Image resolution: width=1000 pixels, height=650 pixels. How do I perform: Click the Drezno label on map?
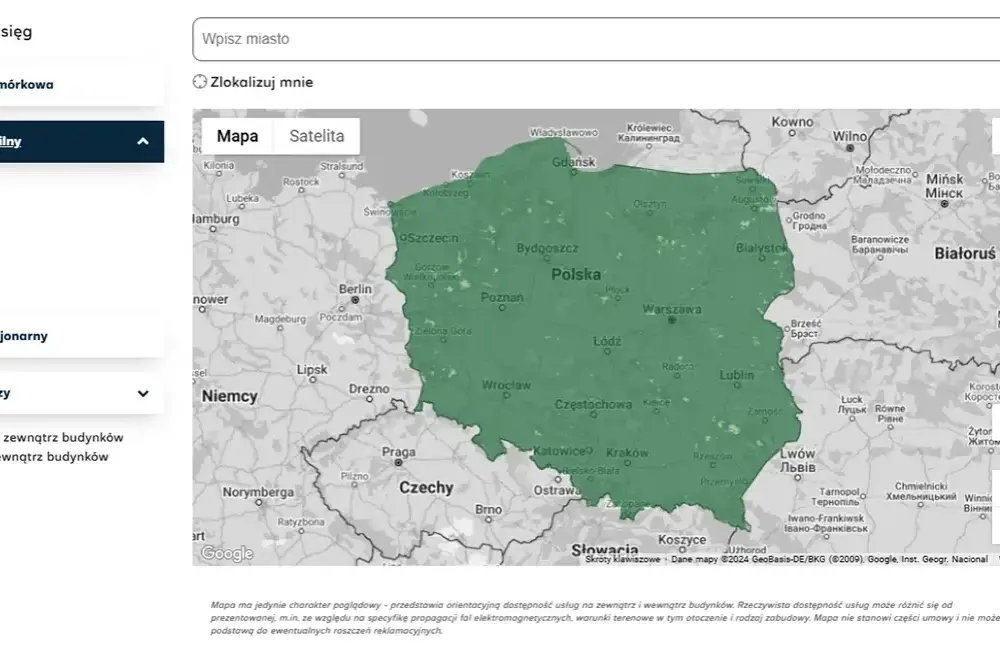tap(369, 388)
